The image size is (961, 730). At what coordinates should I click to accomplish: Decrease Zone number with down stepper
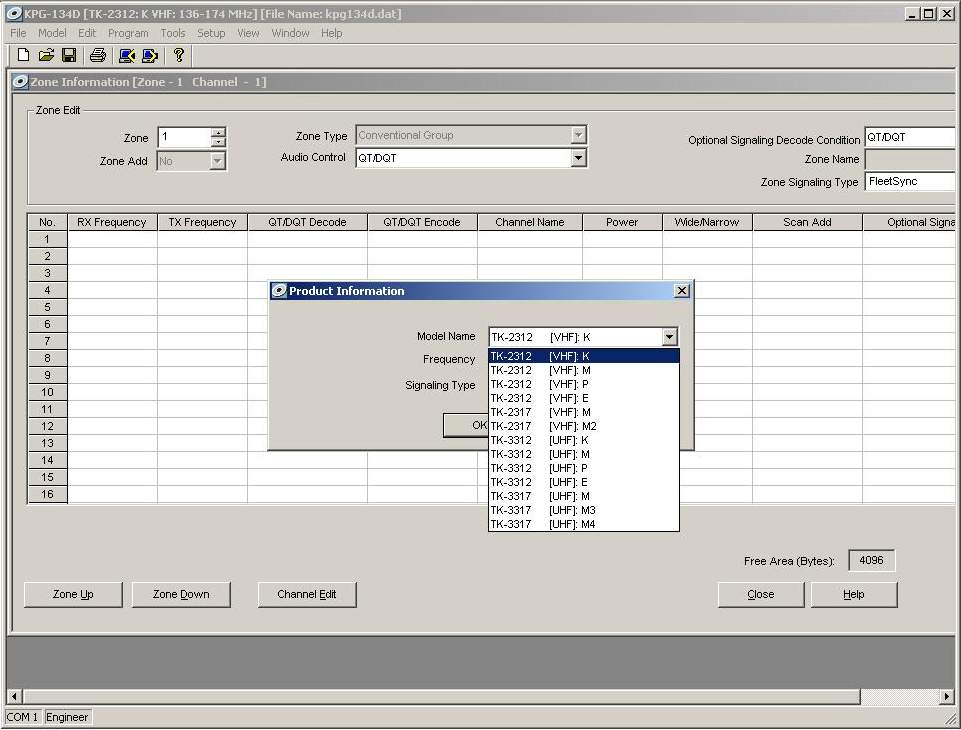pos(218,142)
